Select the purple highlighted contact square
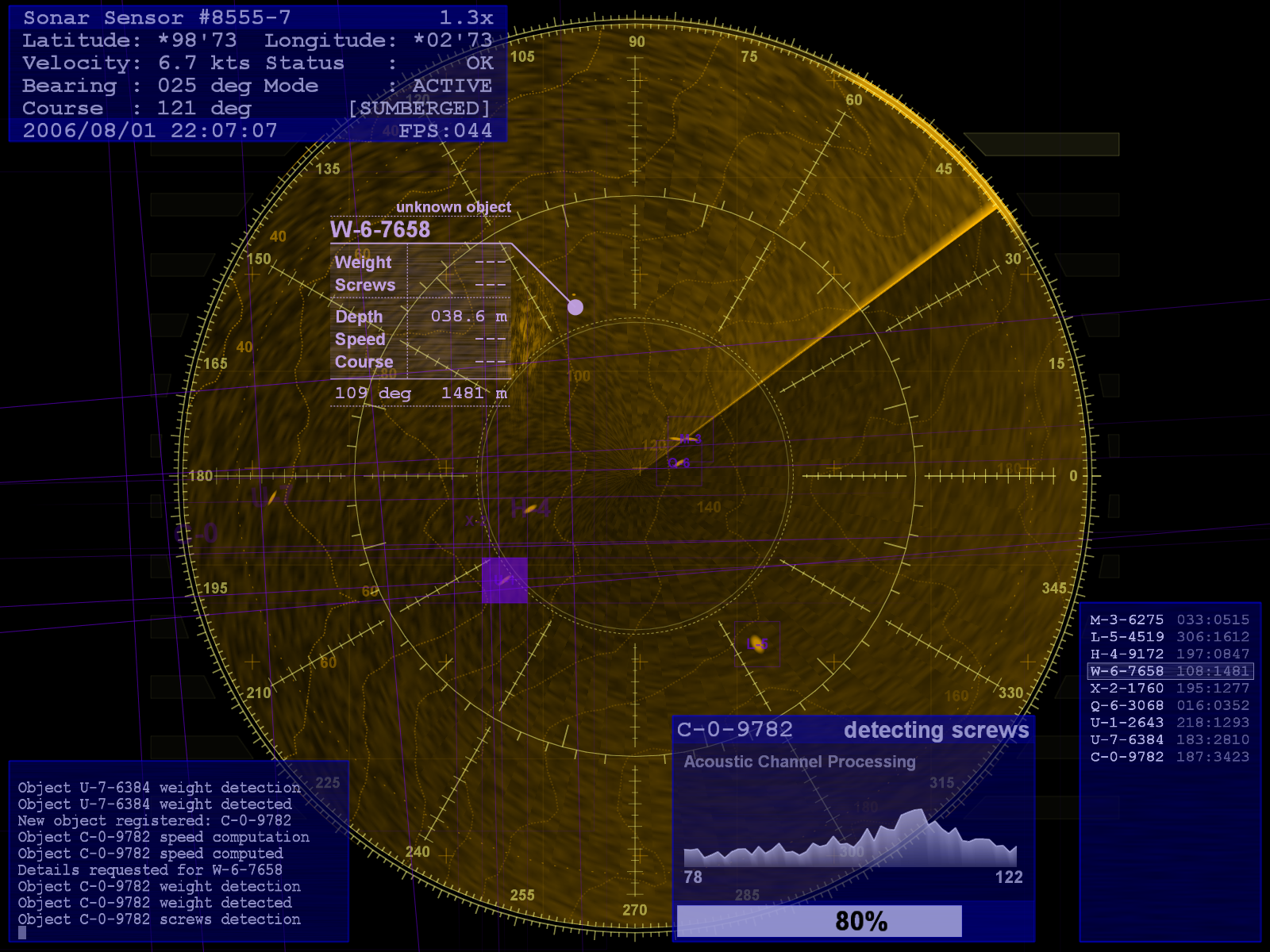The height and width of the screenshot is (952, 1270). [x=505, y=580]
